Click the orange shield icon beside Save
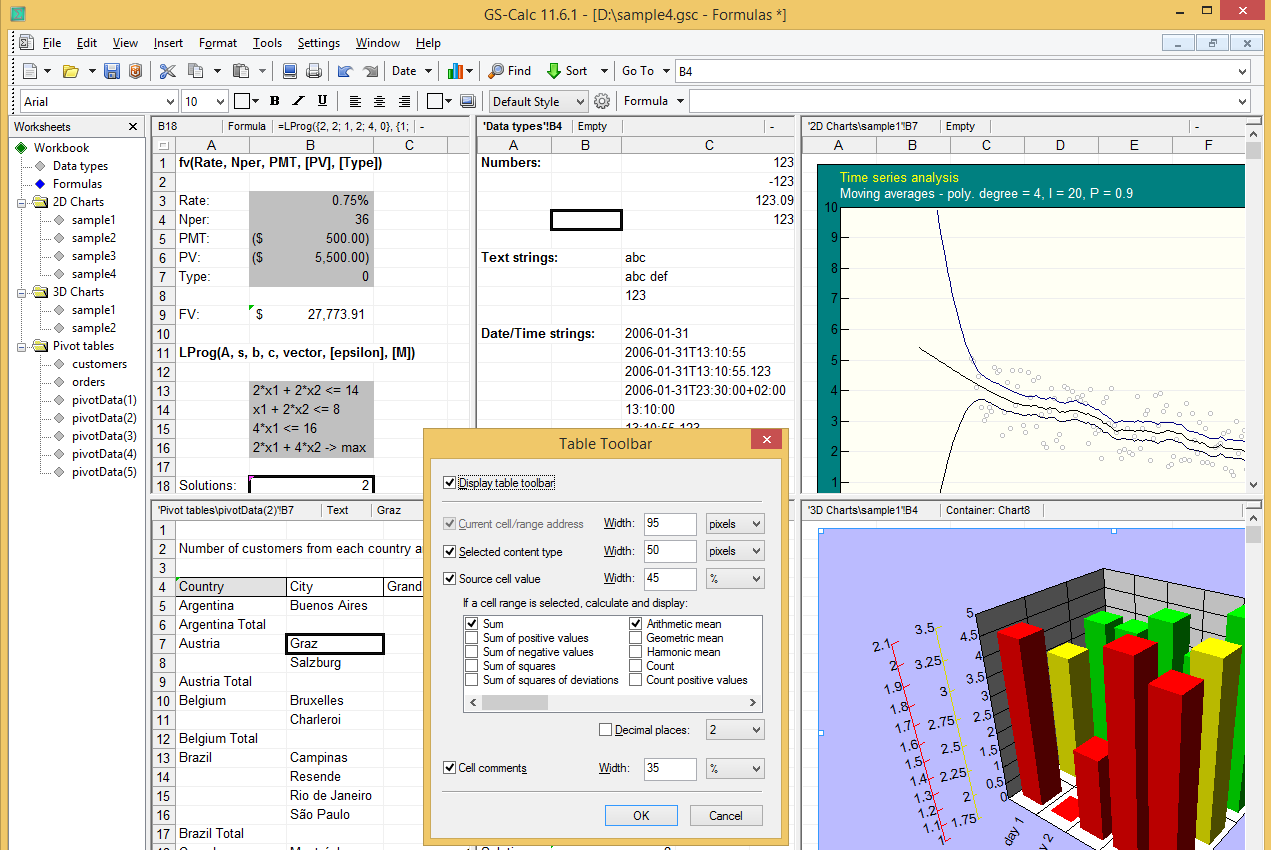Image resolution: width=1271 pixels, height=850 pixels. click(x=134, y=71)
